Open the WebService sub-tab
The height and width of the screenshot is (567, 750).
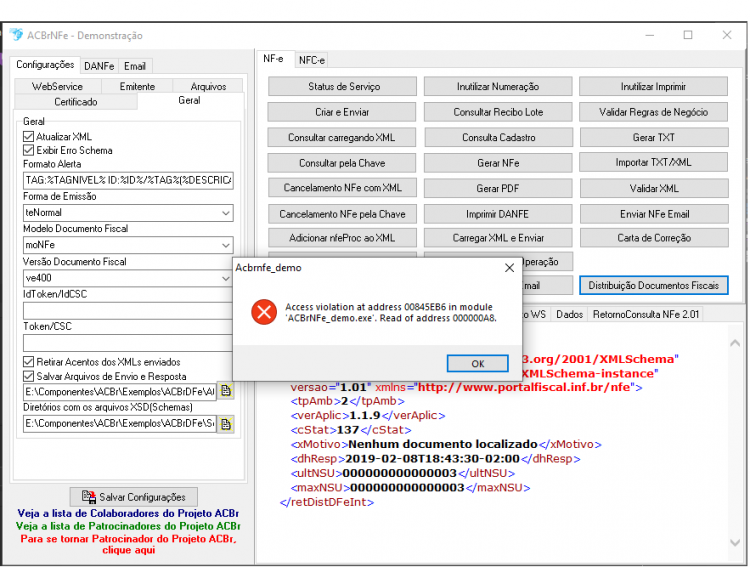57,87
